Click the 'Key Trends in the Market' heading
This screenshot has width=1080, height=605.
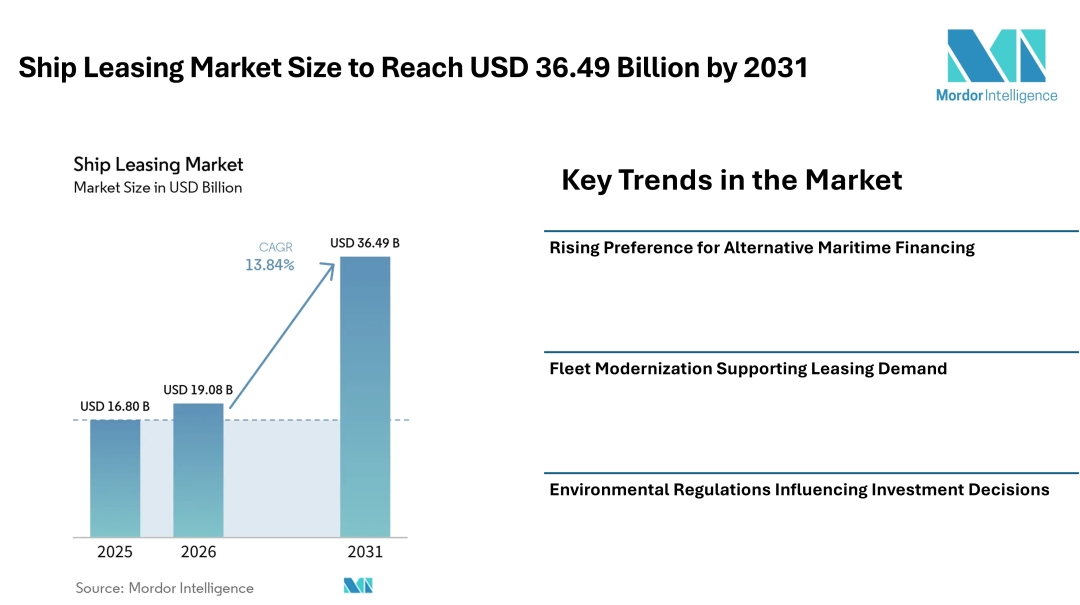pos(731,180)
